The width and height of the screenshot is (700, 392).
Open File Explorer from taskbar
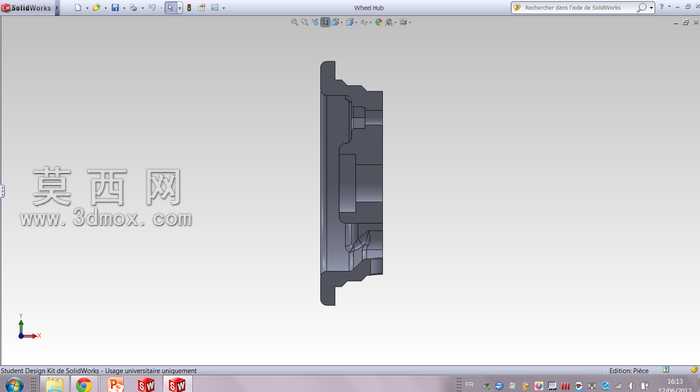(55, 385)
